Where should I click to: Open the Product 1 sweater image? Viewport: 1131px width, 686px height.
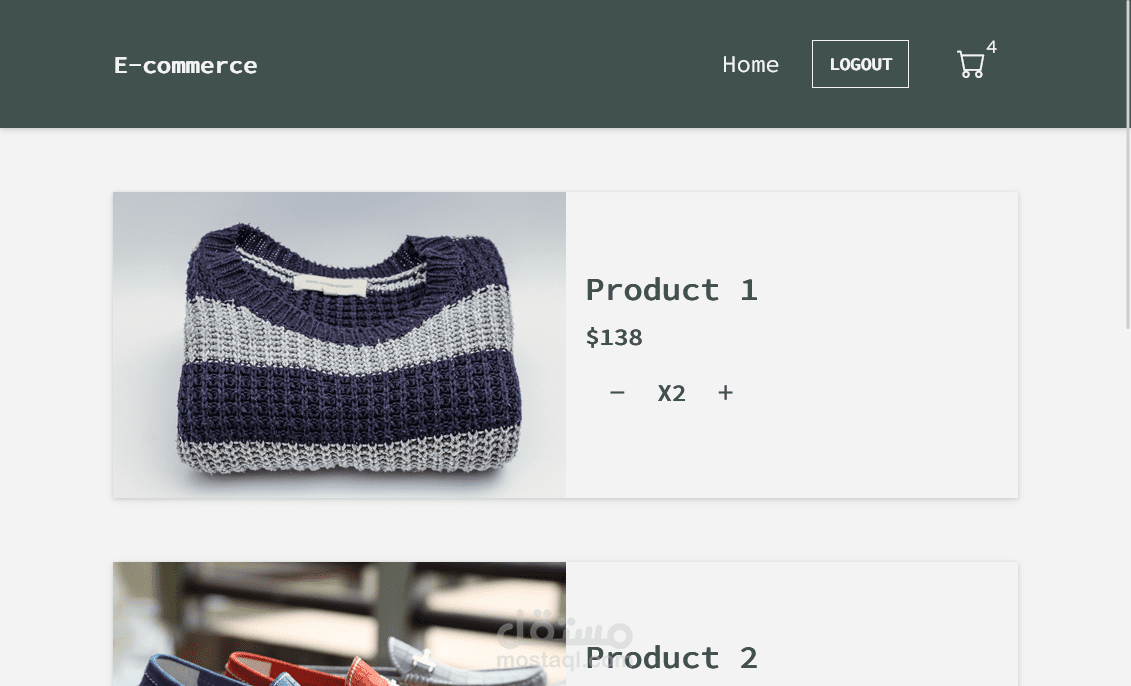click(339, 345)
